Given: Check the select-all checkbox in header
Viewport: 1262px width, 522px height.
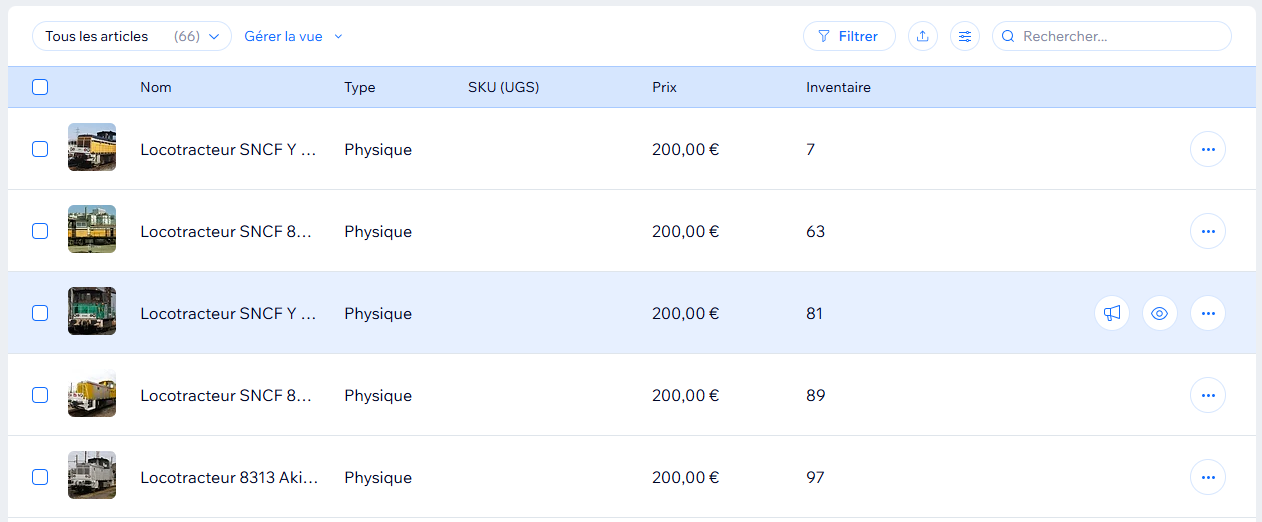Looking at the screenshot, I should [x=40, y=87].
